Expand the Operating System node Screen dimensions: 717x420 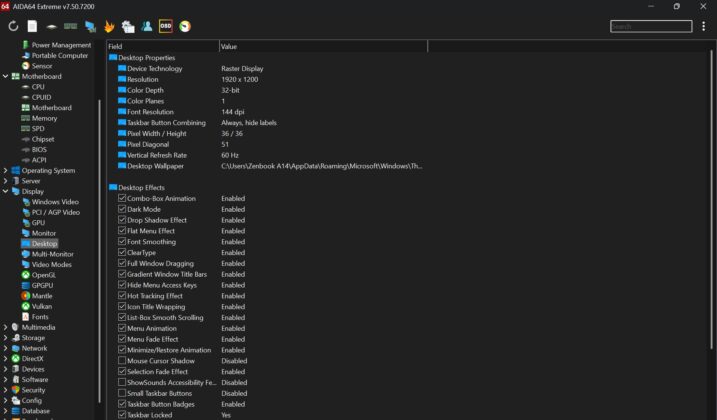5,170
